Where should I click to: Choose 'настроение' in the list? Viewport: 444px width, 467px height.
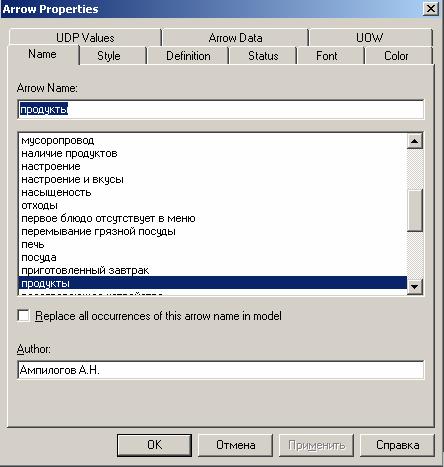tap(213, 166)
